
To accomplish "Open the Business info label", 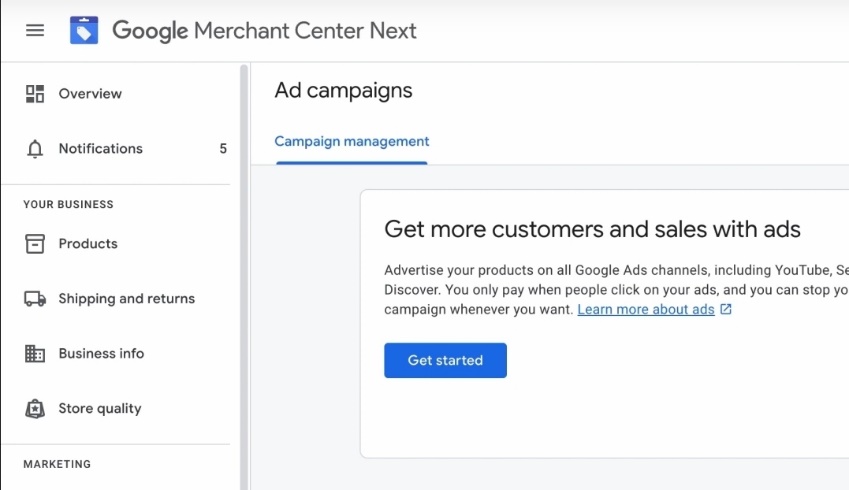I will (x=101, y=354).
